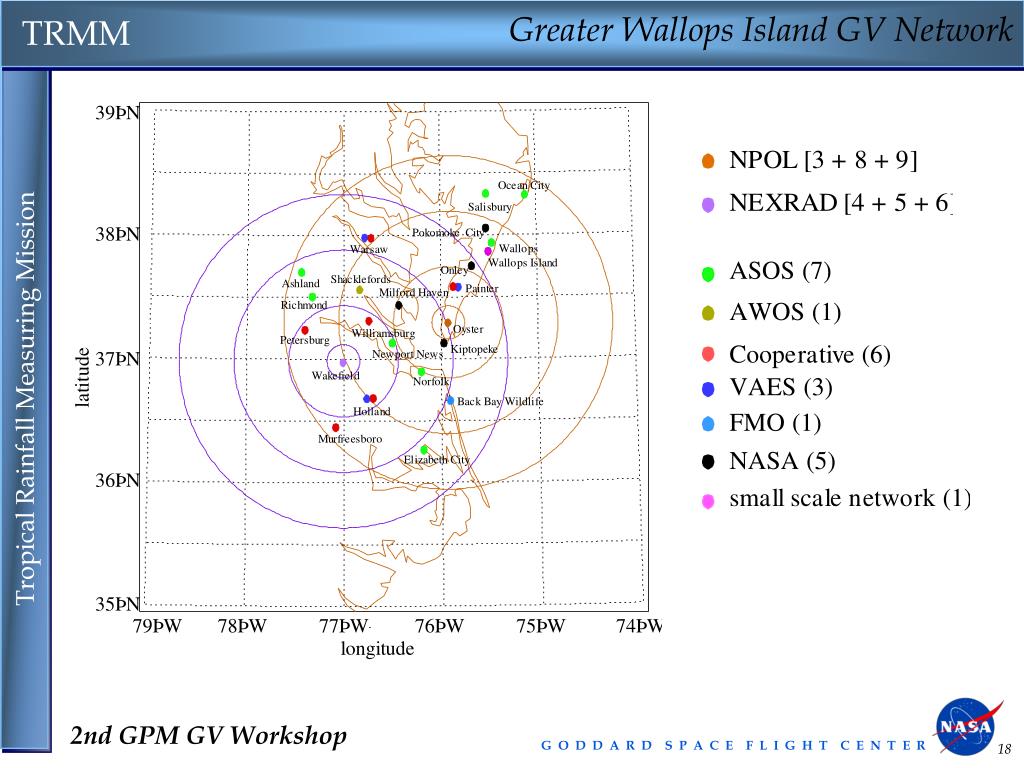Click the black NASA legend dot
Screen dimensions: 1024x768
click(x=708, y=462)
